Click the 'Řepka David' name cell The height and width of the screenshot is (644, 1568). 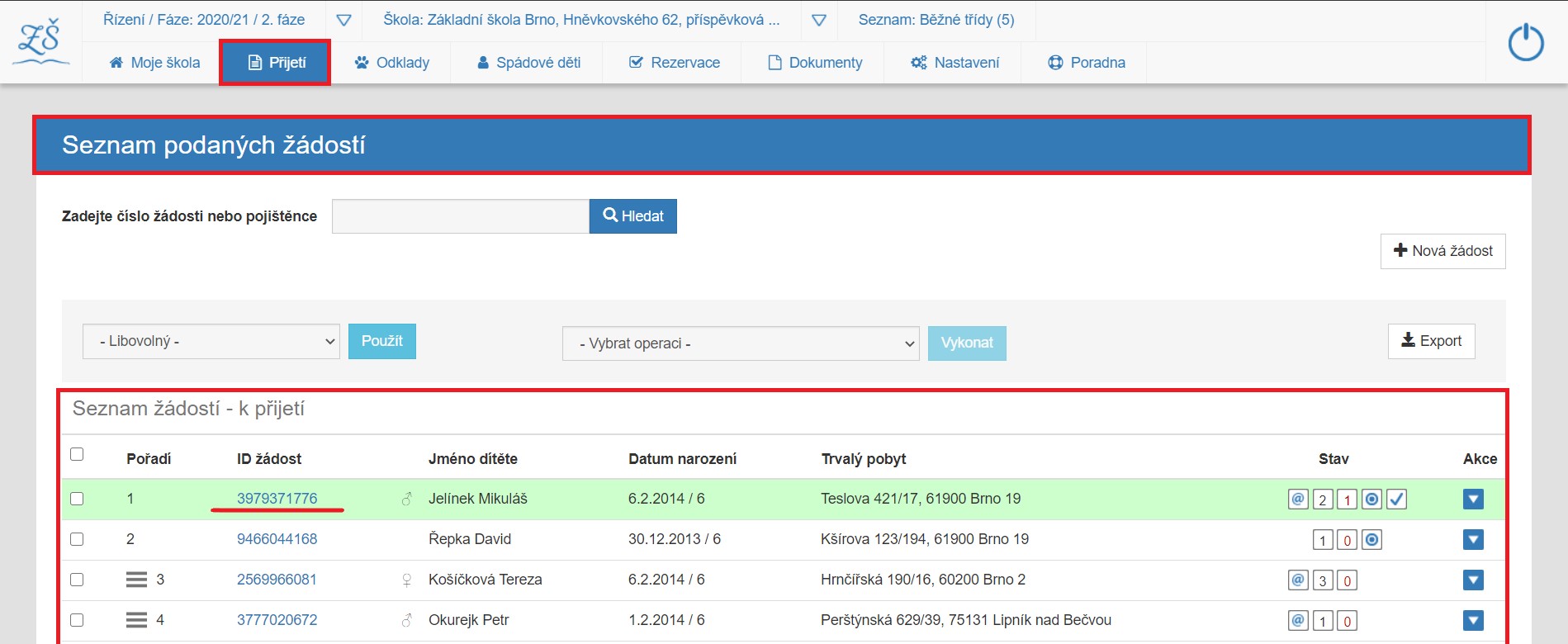pos(470,539)
